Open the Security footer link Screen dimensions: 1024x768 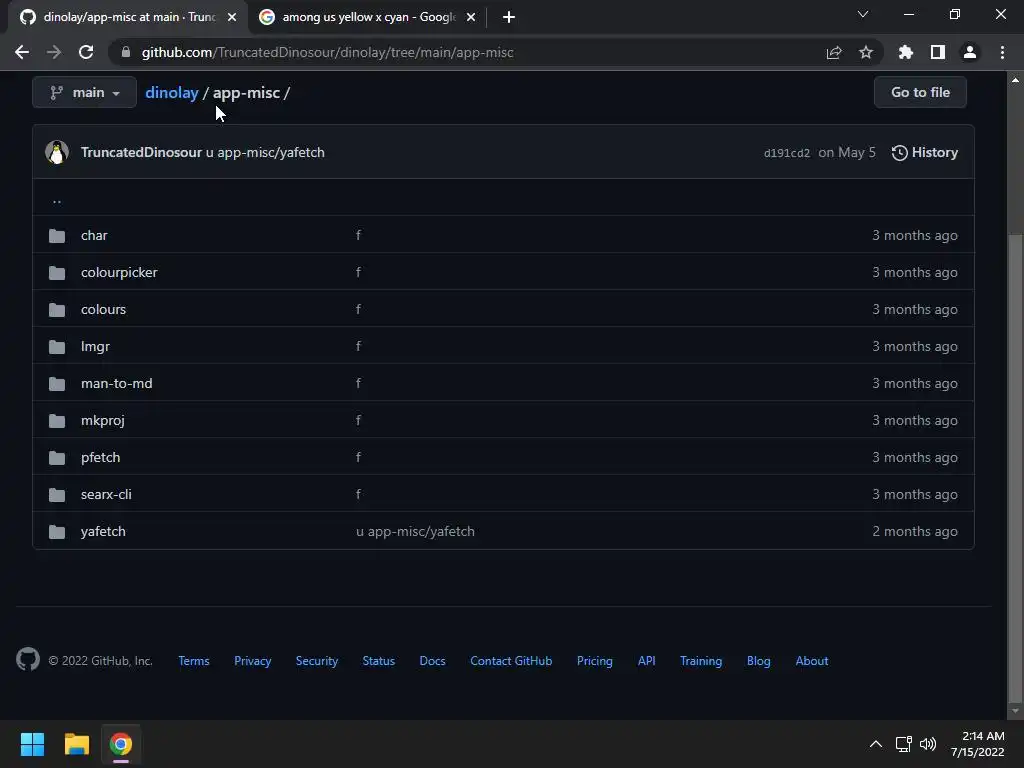317,661
